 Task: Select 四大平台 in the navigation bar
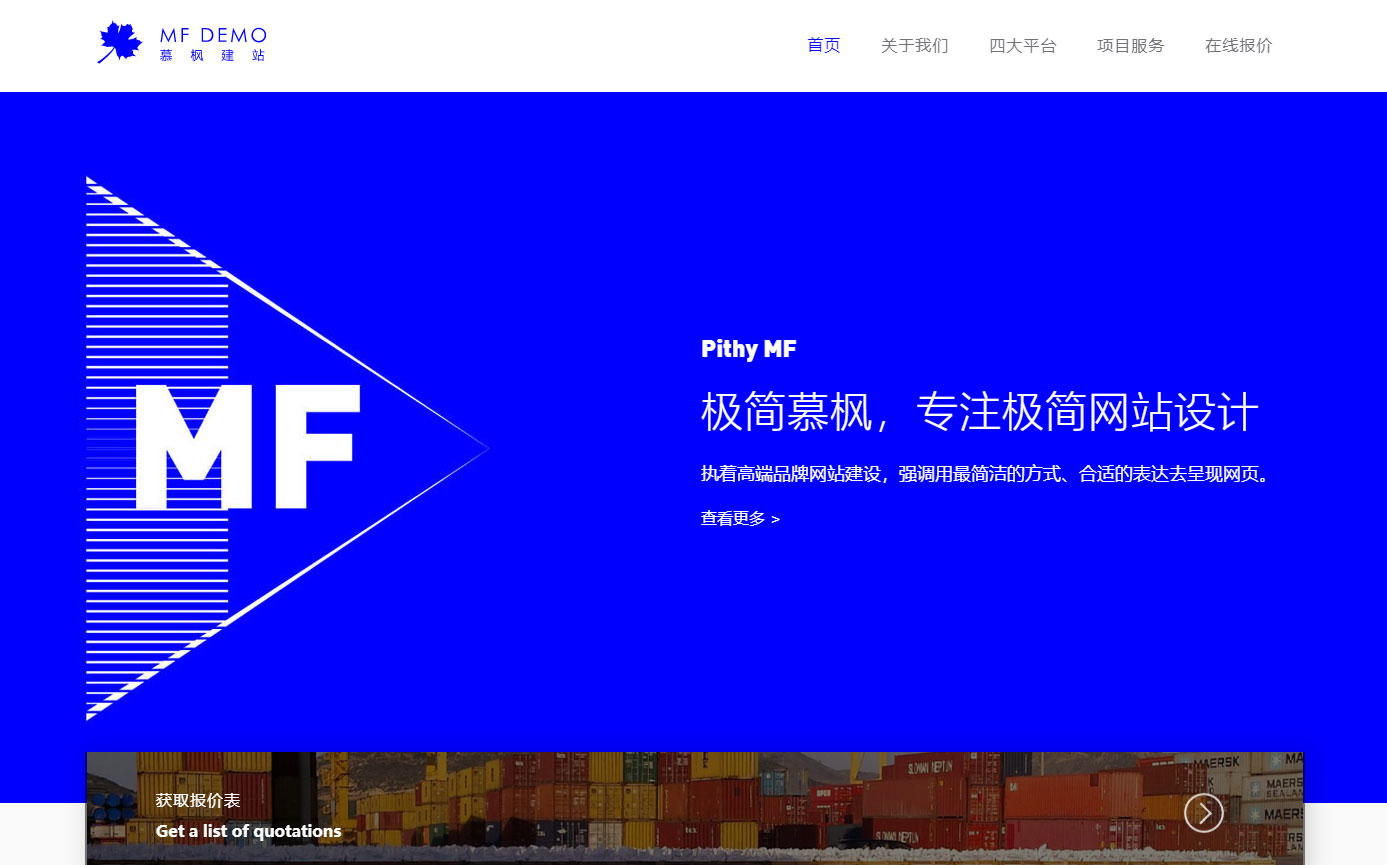click(x=1022, y=45)
